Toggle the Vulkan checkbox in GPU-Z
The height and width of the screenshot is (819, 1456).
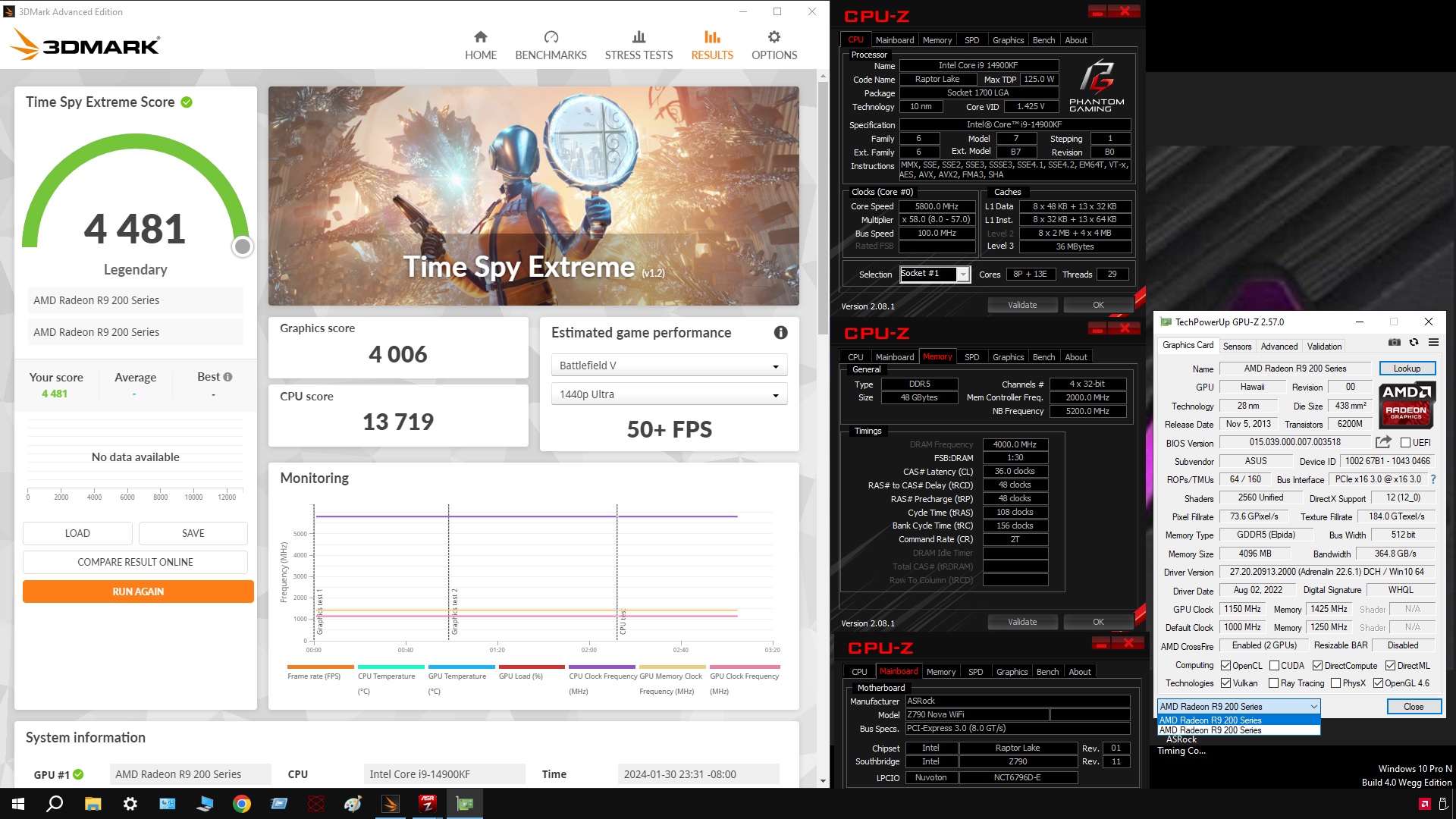[x=1225, y=683]
